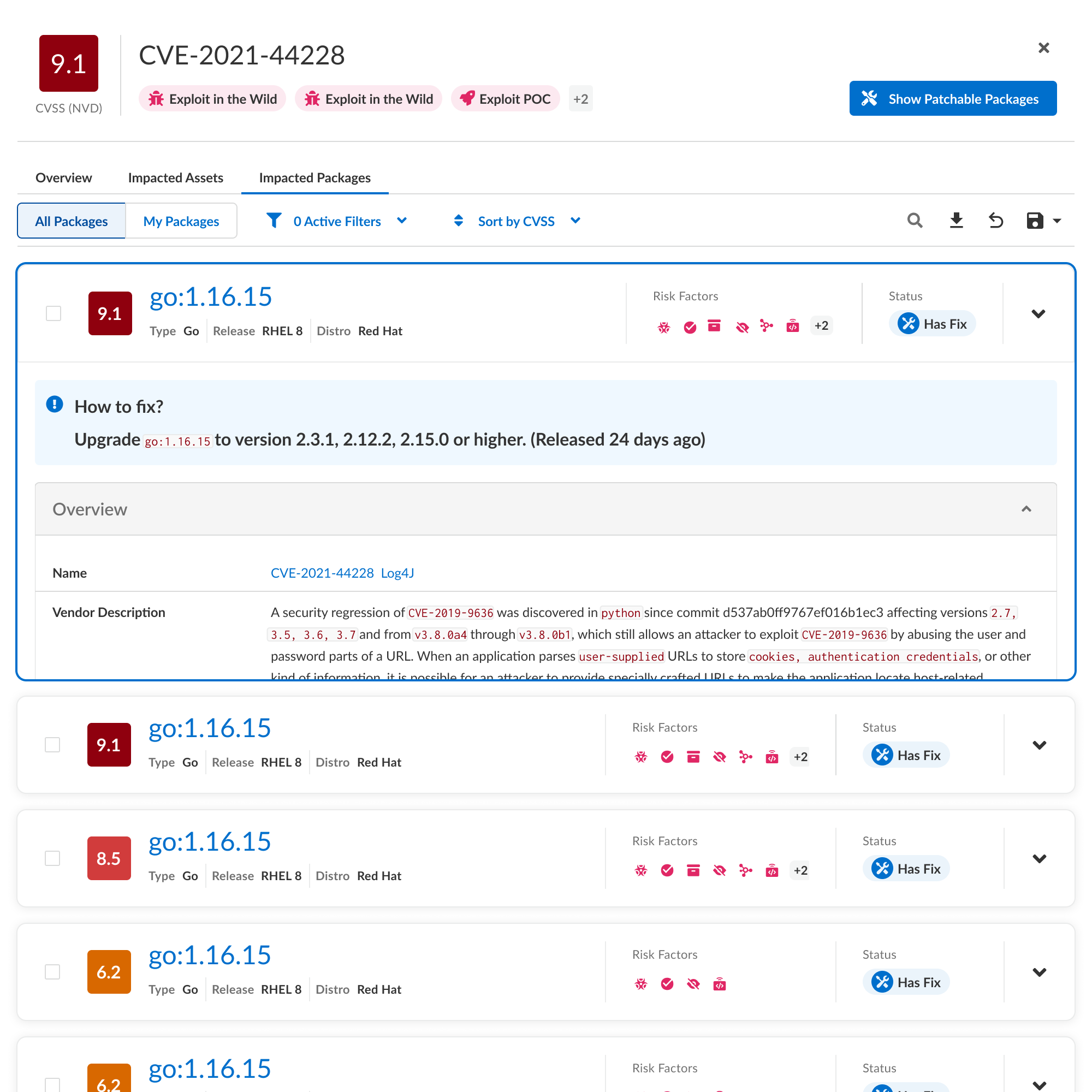This screenshot has height=1092, width=1092.
Task: Click the biohazard risk icon in the 8.5 card
Action: pos(640,870)
